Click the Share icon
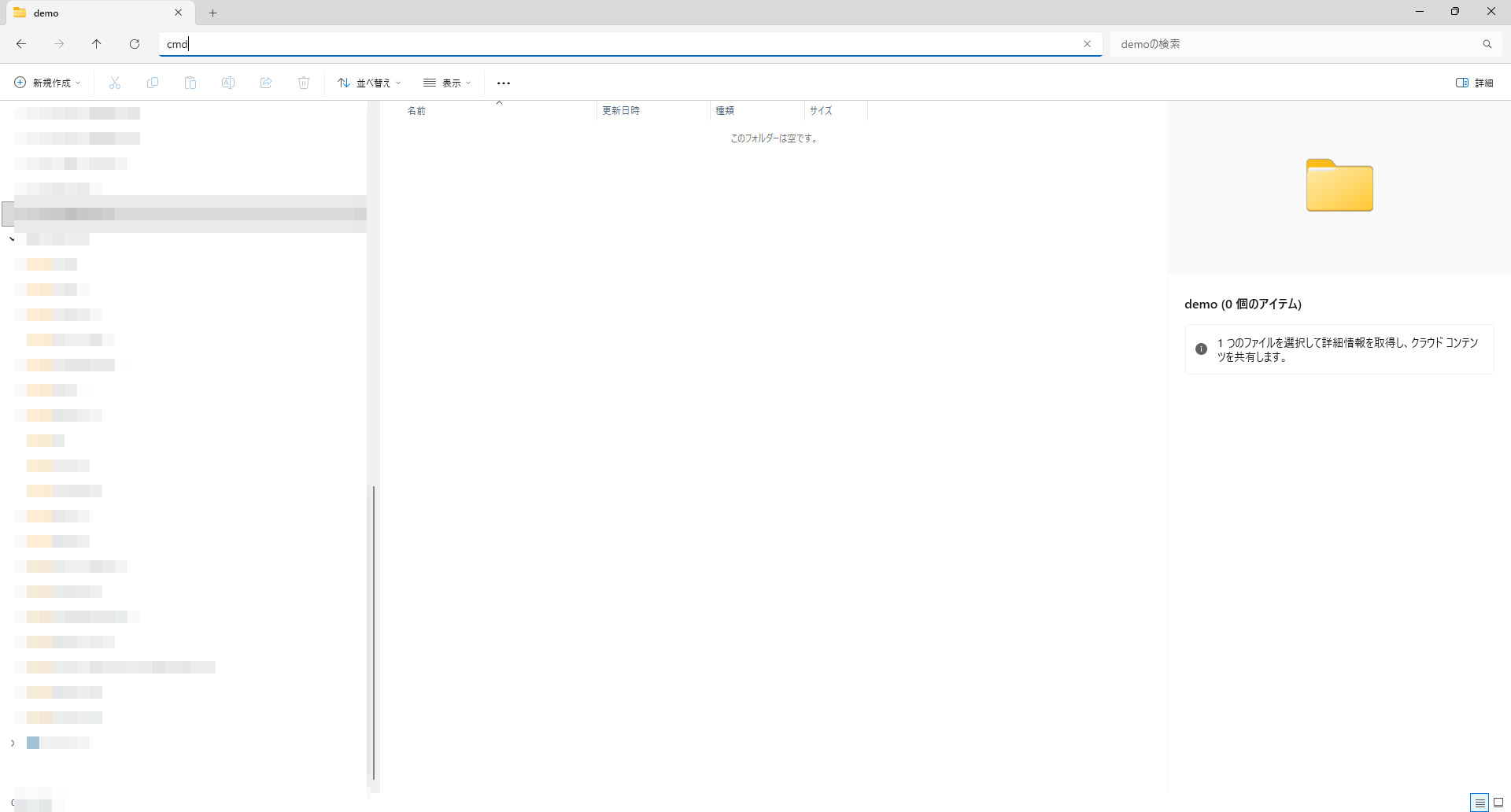This screenshot has width=1511, height=812. tap(266, 83)
